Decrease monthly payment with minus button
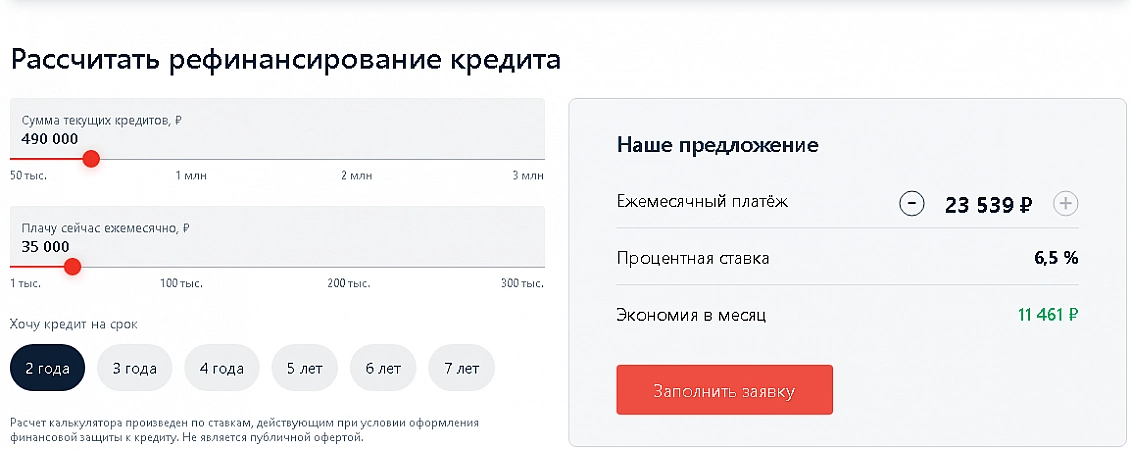 [x=911, y=204]
